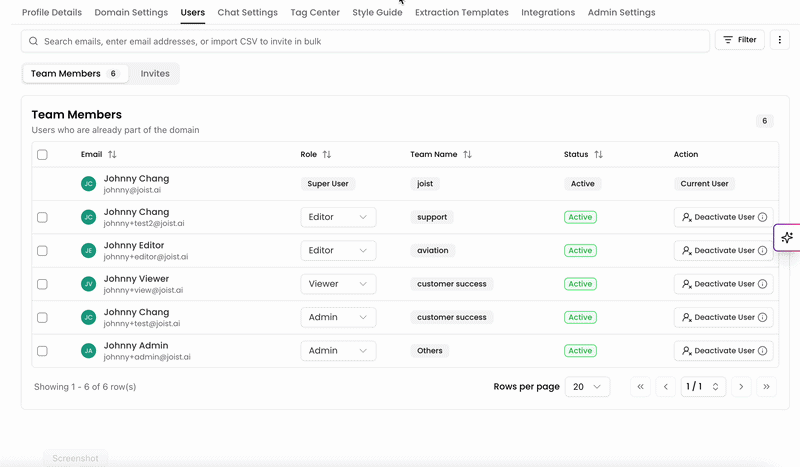Open the Style Guide tab

coord(377,12)
